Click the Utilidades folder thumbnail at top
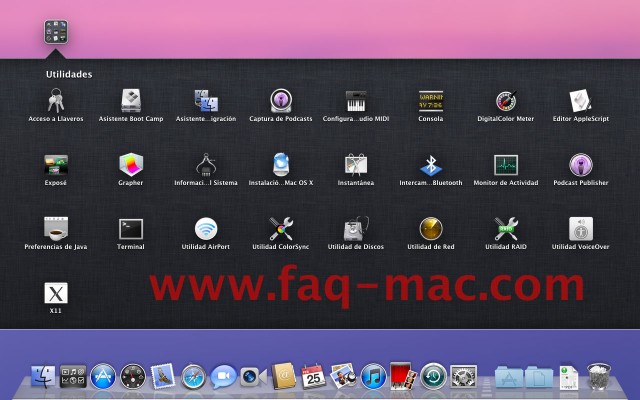This screenshot has height=400, width=640. point(56,32)
